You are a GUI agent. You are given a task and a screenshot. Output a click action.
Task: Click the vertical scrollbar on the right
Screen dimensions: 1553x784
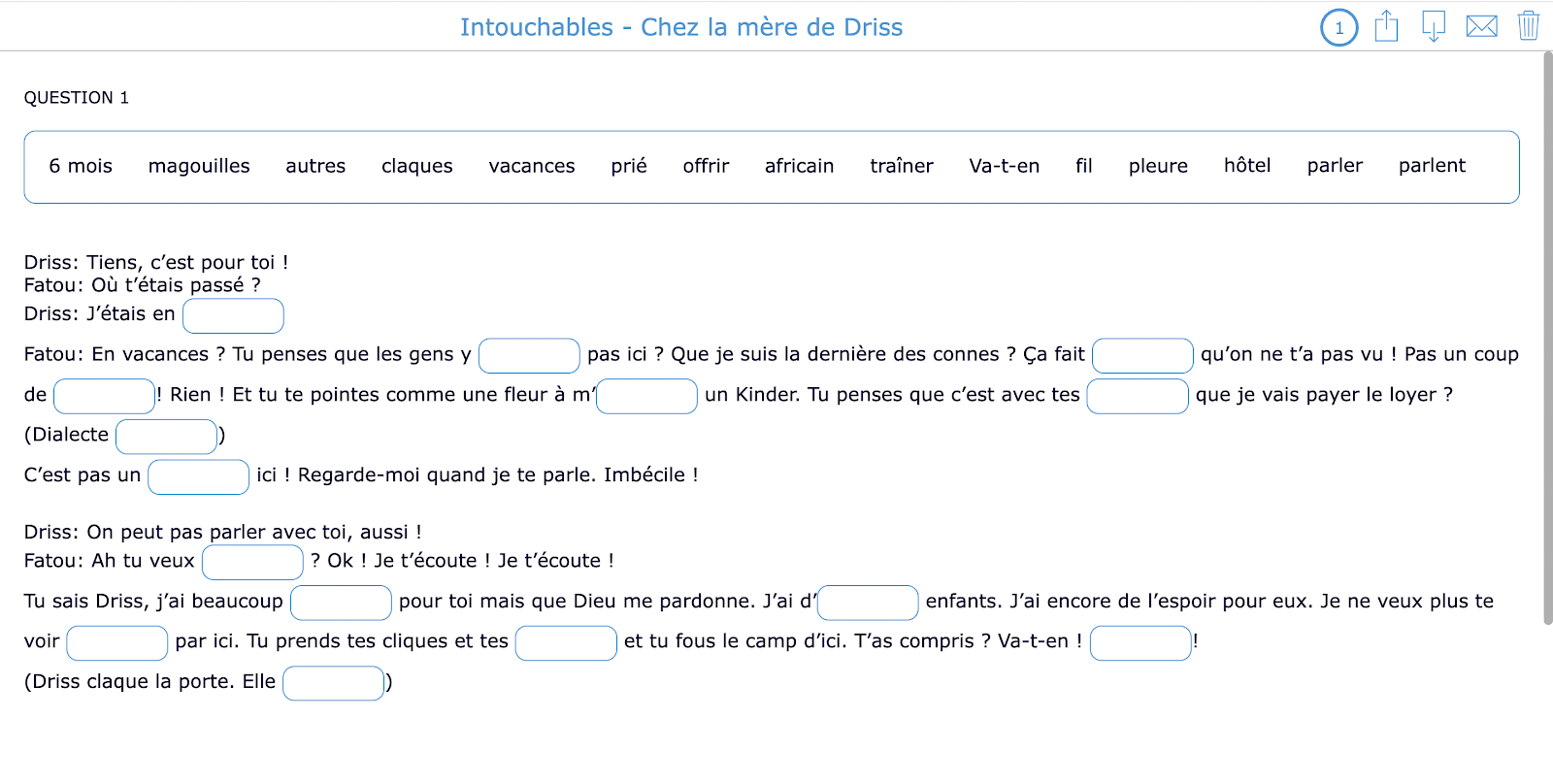pos(1547,338)
